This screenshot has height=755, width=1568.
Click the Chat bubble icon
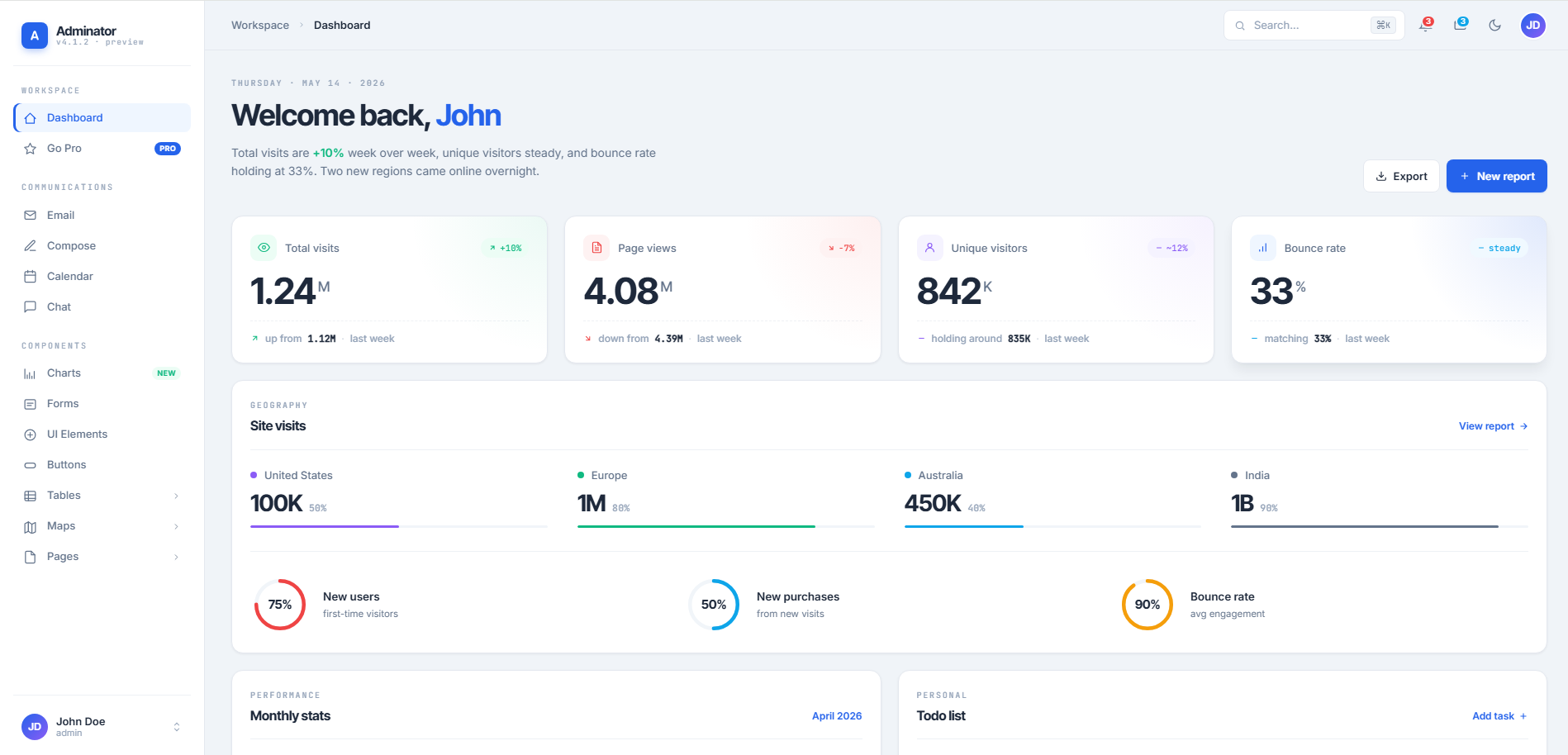[x=31, y=307]
